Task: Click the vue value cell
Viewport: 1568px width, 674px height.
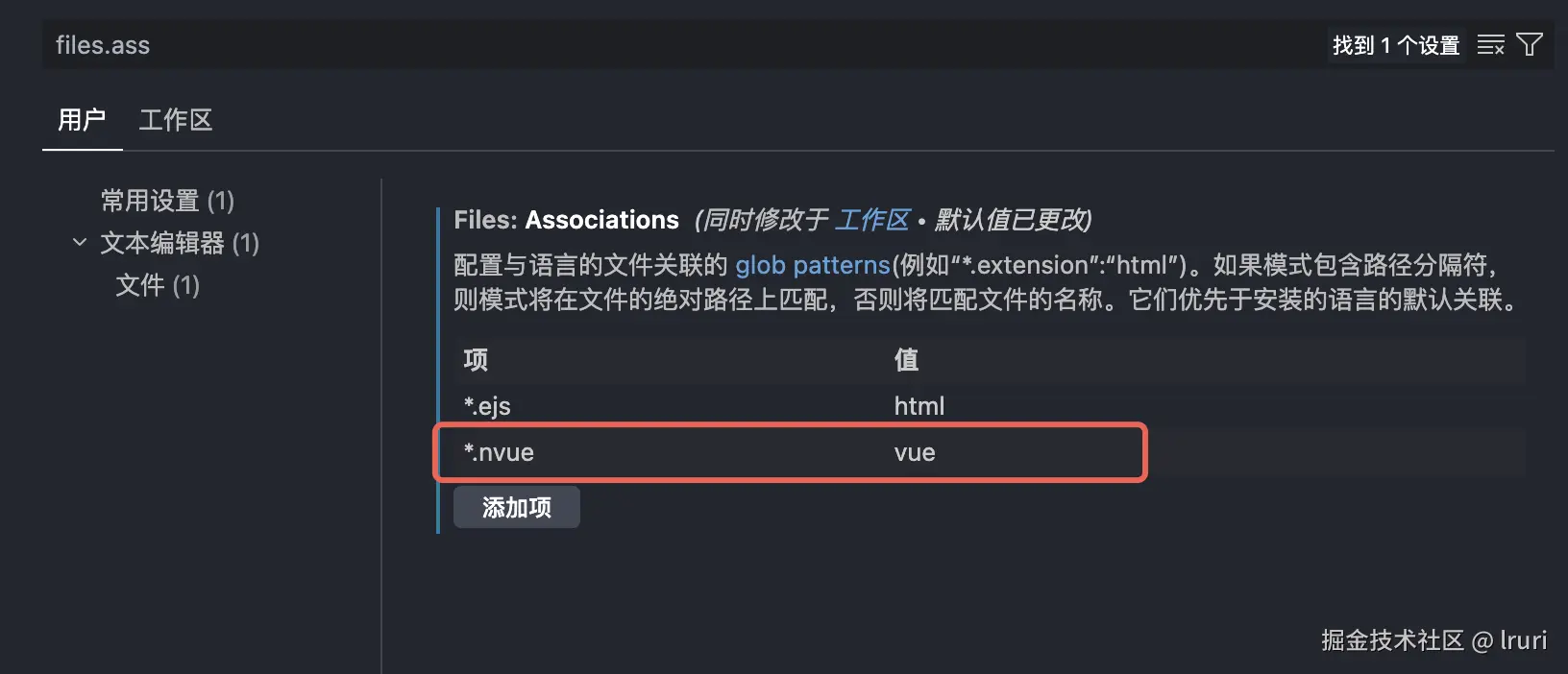Action: (915, 452)
